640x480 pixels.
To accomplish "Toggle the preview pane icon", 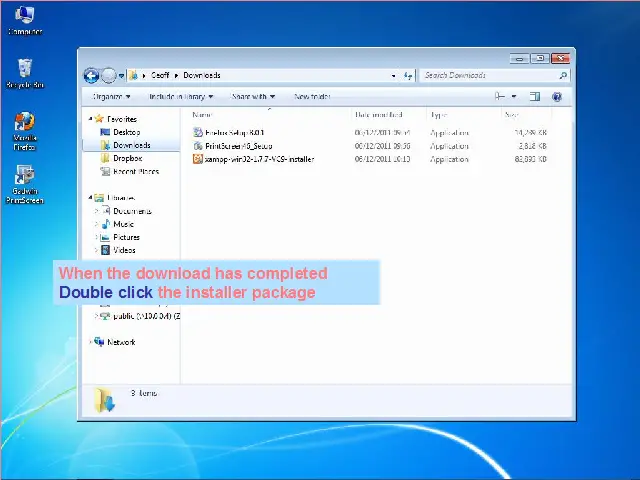I will click(x=535, y=97).
